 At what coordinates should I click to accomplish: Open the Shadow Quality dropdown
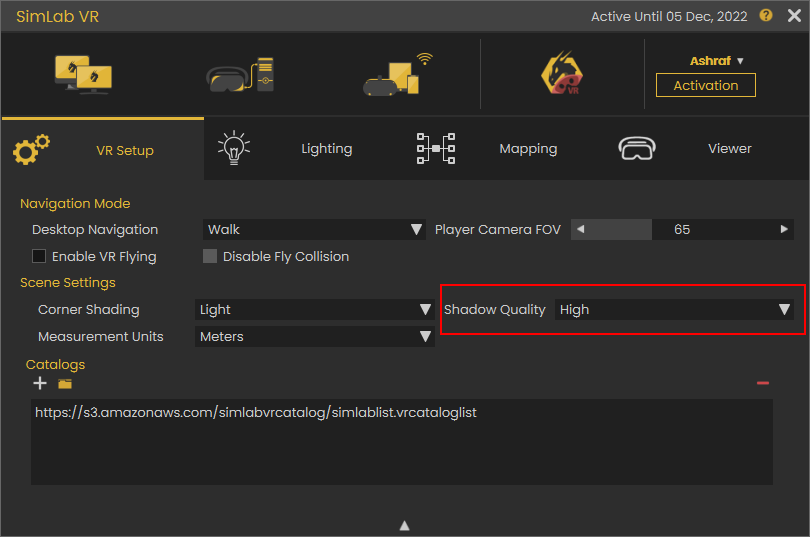[674, 309]
